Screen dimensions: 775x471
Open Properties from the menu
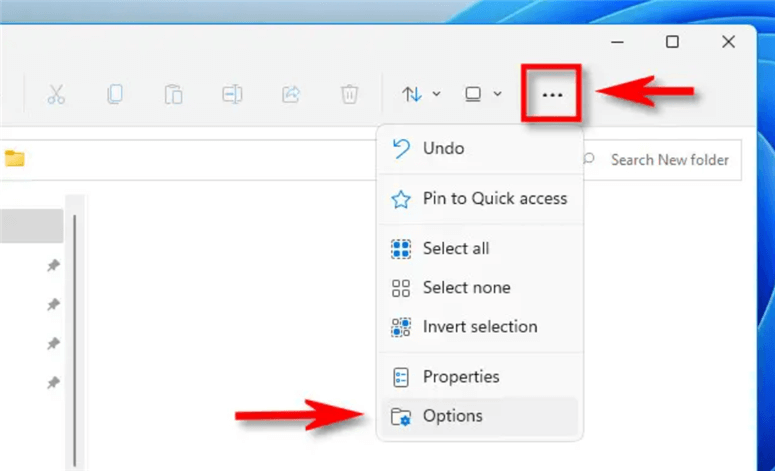(x=479, y=377)
